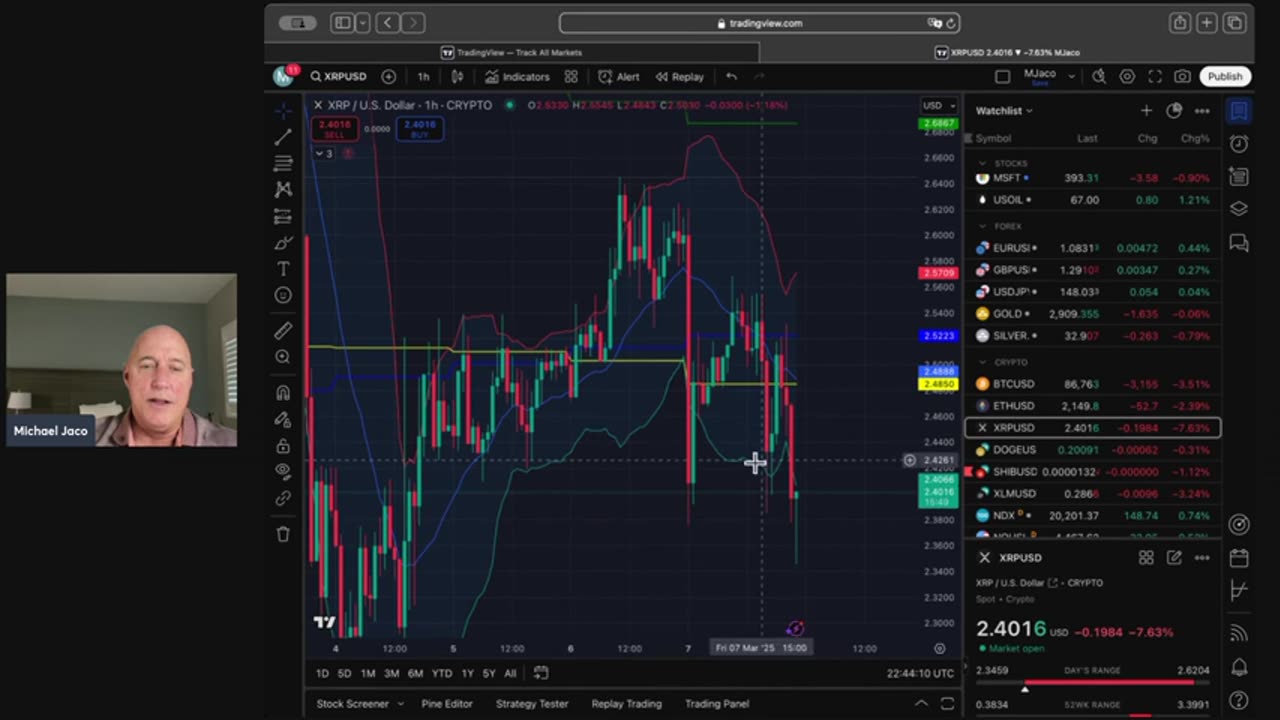Viewport: 1280px width, 720px height.
Task: Enter fullscreen chart mode
Action: [x=1155, y=76]
